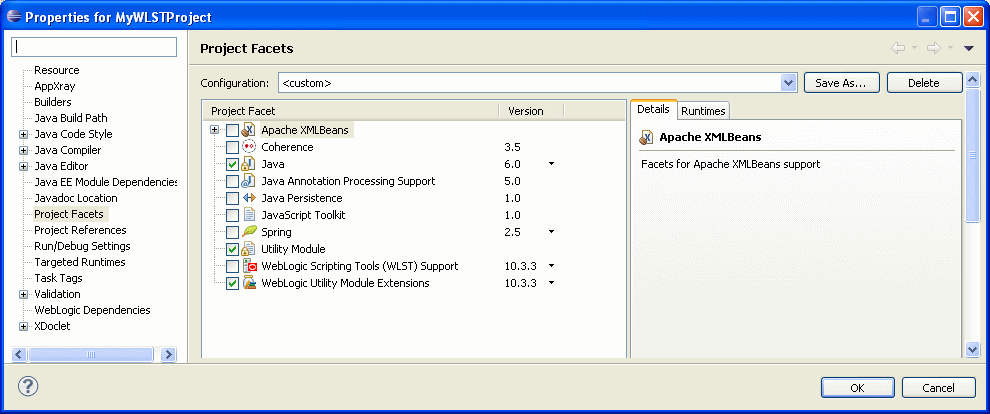Click the Java facet icon
Image resolution: width=990 pixels, height=414 pixels.
[249, 164]
